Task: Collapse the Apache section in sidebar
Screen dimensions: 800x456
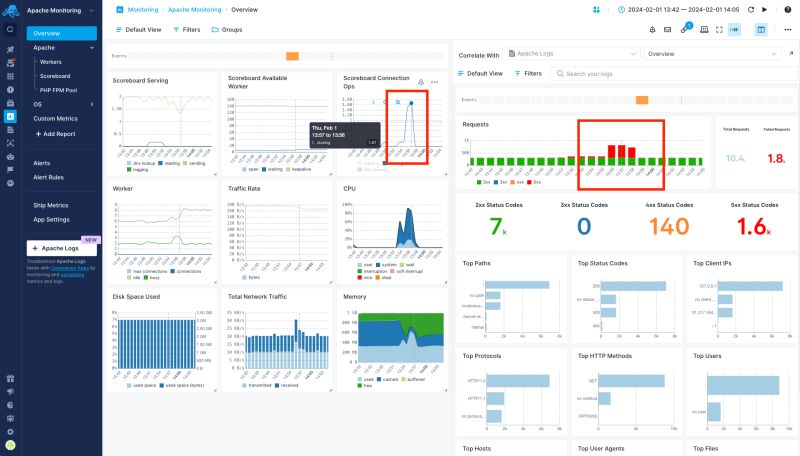Action: point(92,47)
